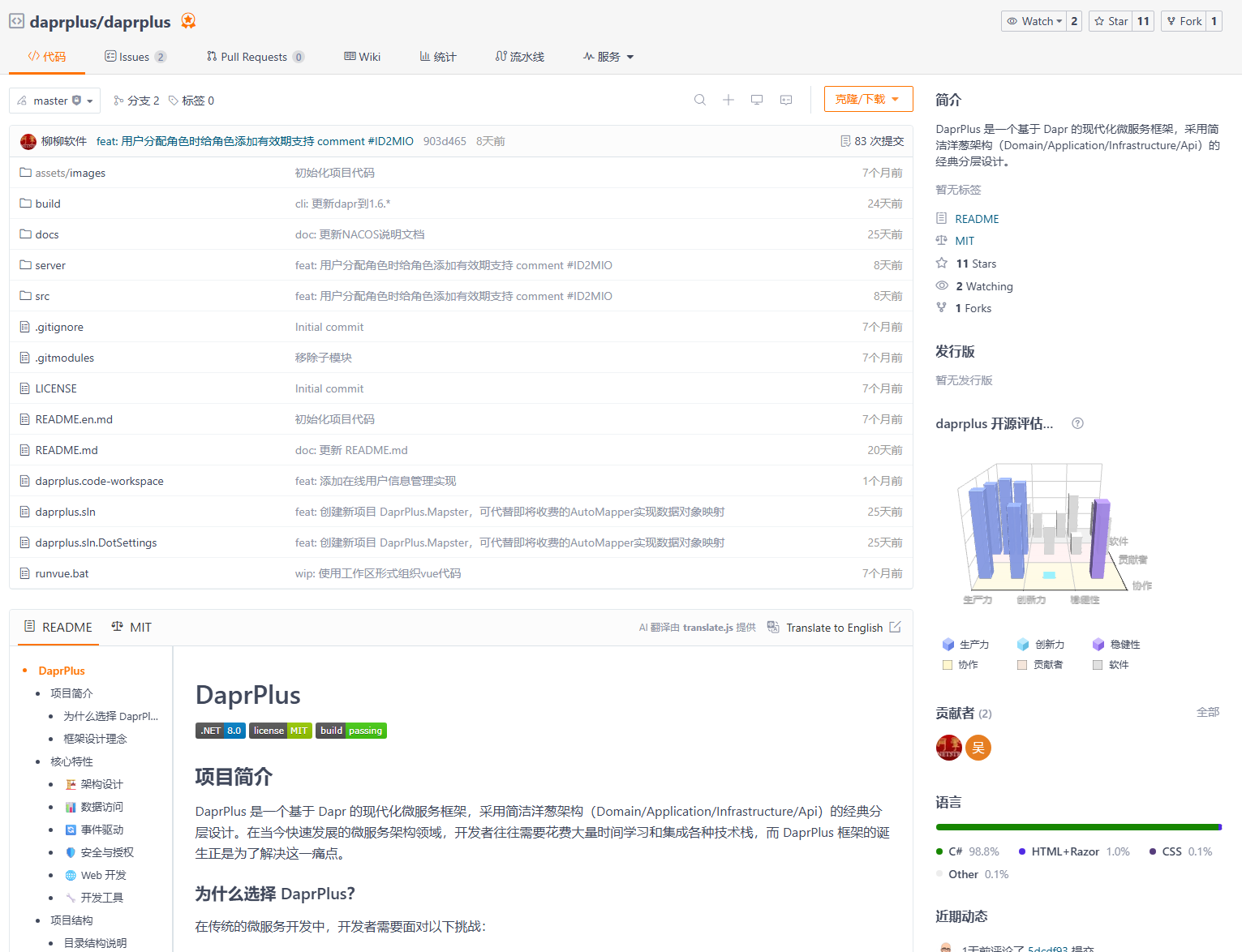Select 项目结构 in README outline

click(x=71, y=920)
